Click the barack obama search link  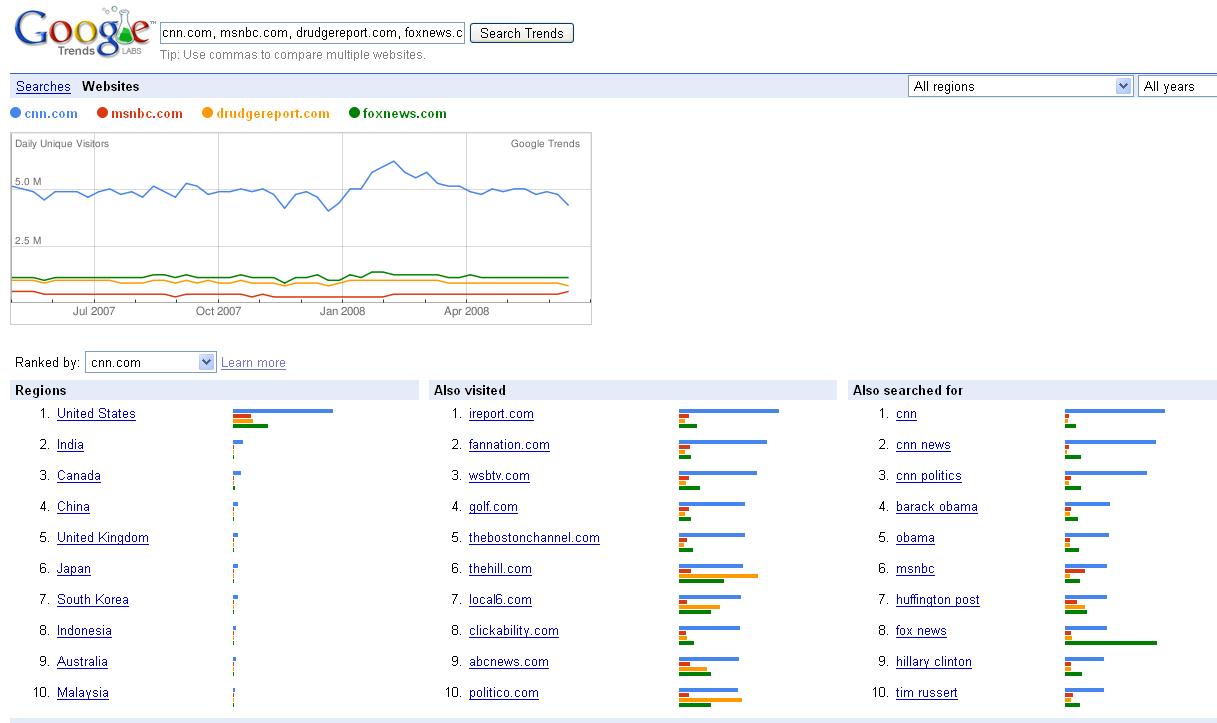pos(936,507)
